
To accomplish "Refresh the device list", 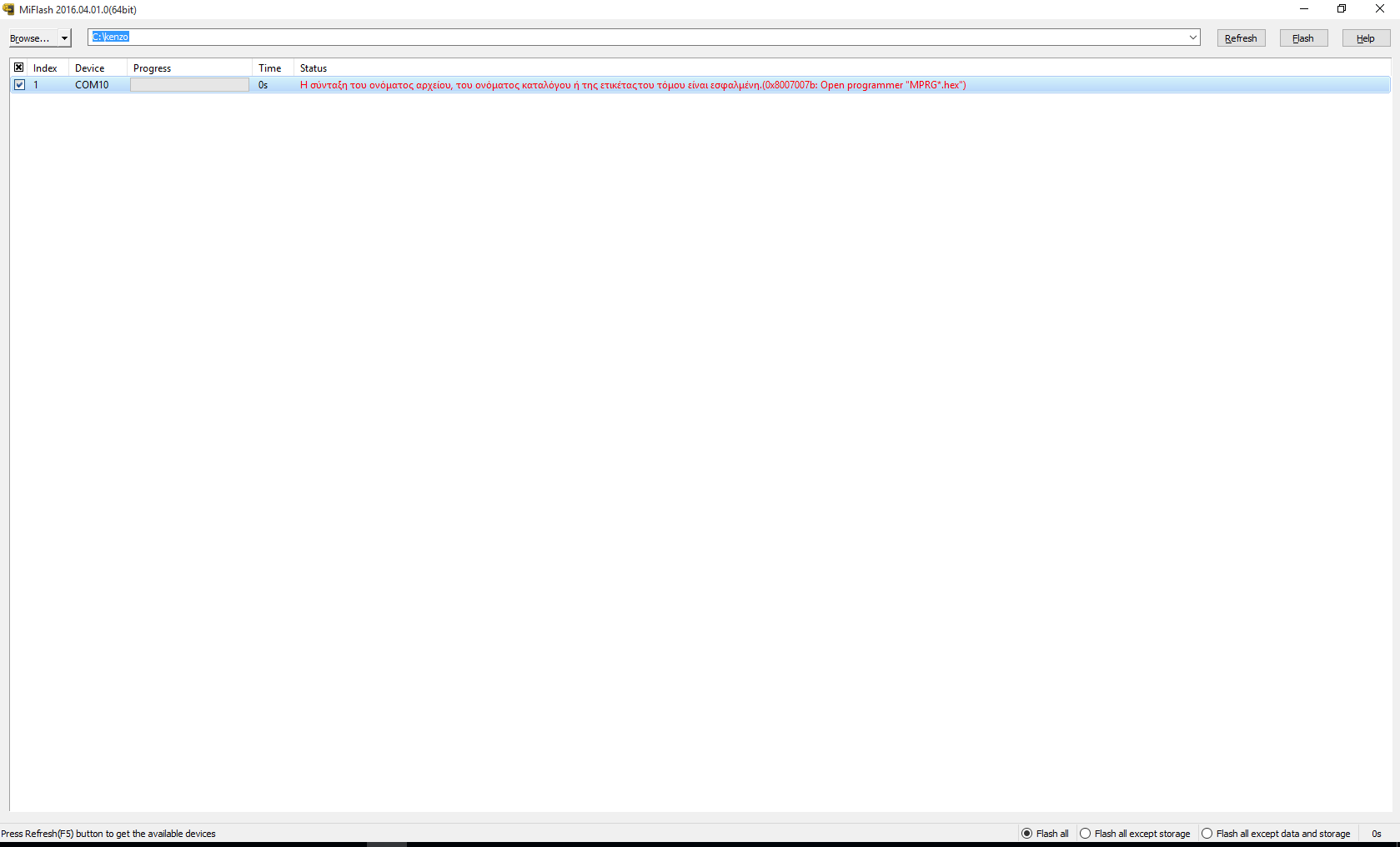I will (1241, 38).
